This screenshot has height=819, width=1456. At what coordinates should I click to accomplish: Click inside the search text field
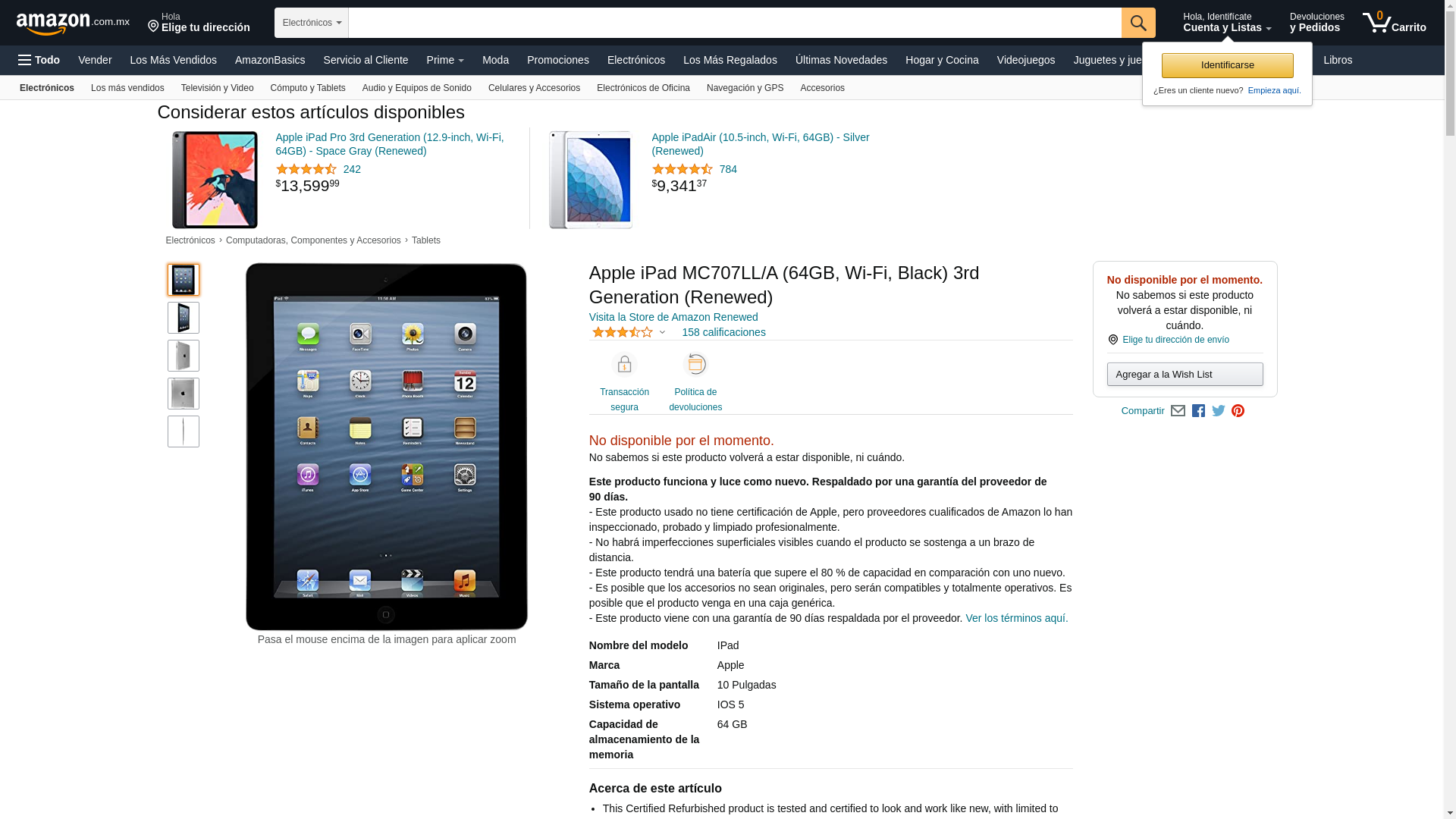735,23
